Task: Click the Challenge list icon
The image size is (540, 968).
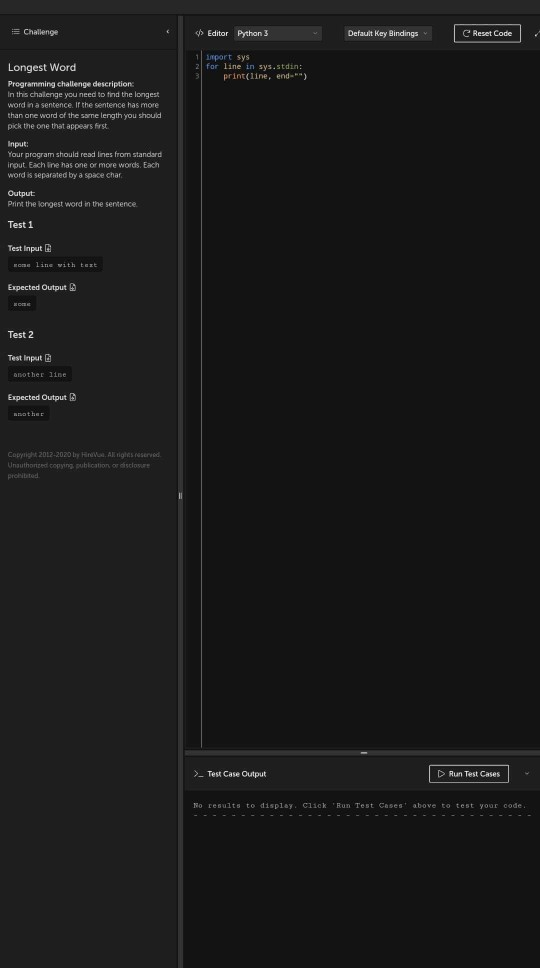Action: 15,31
